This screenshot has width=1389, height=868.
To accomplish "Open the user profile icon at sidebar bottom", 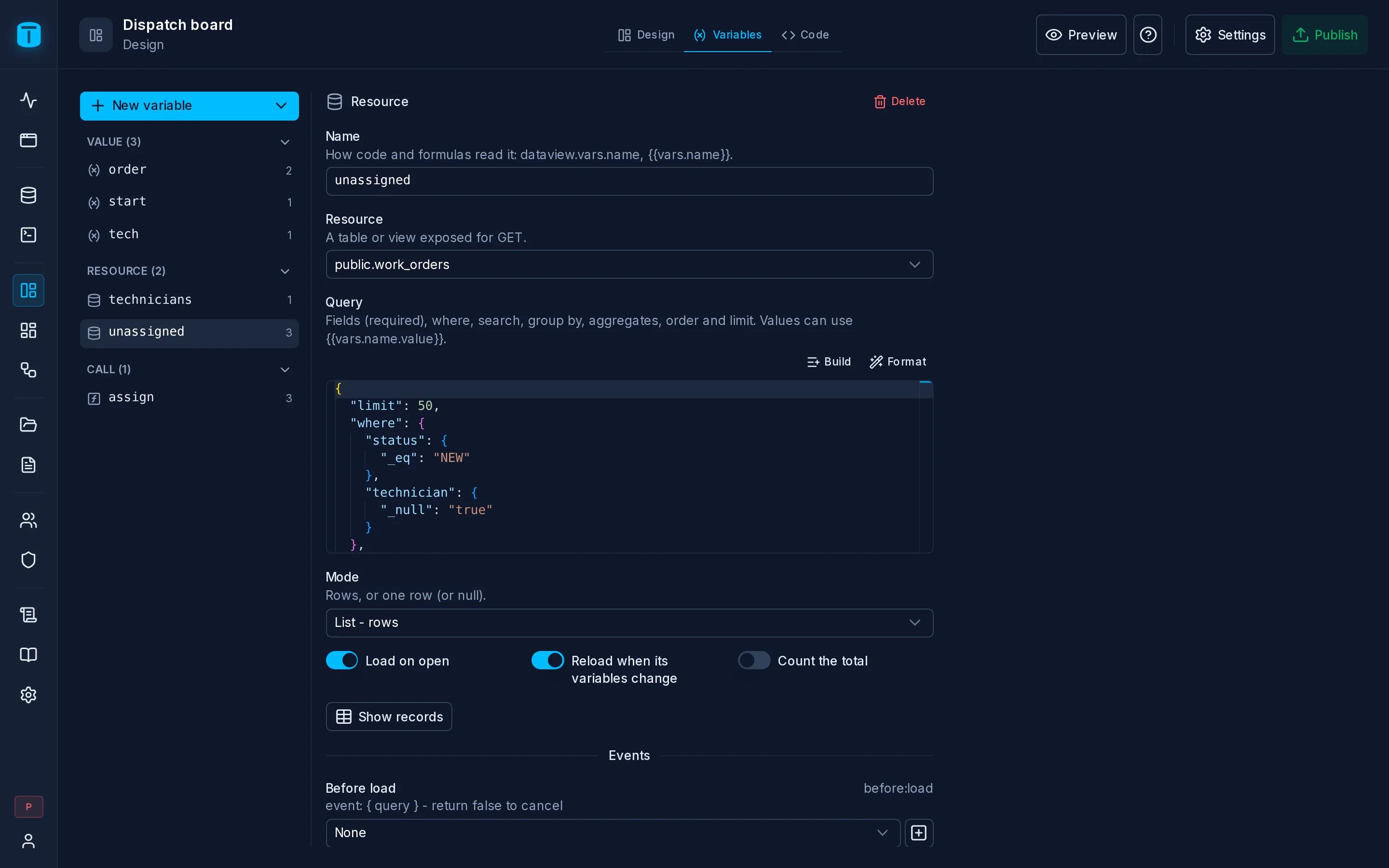I will coord(28,841).
